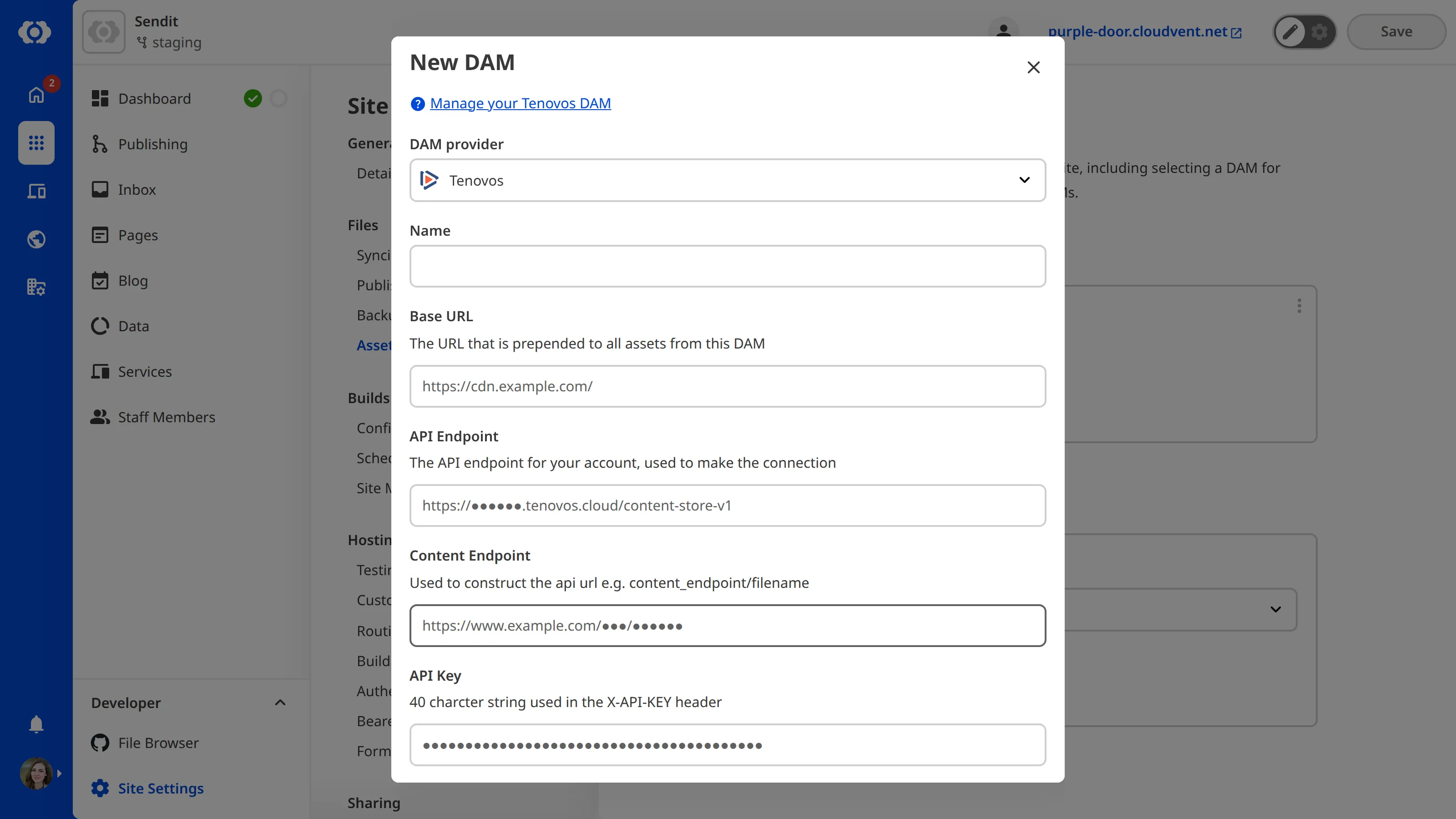1456x819 pixels.
Task: Click the globe icon in the left rail
Action: click(35, 239)
